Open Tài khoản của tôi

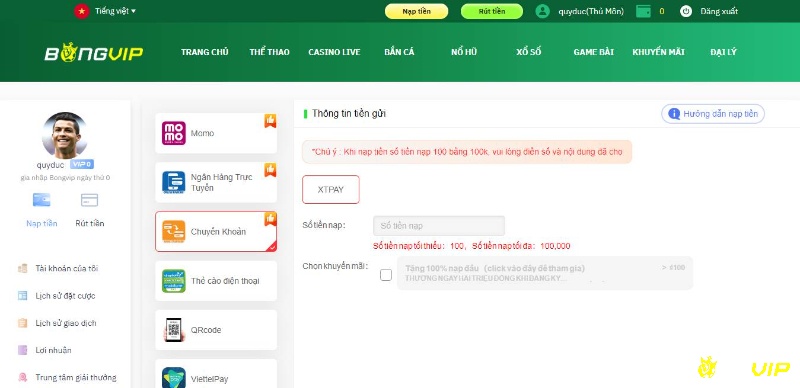(66, 268)
